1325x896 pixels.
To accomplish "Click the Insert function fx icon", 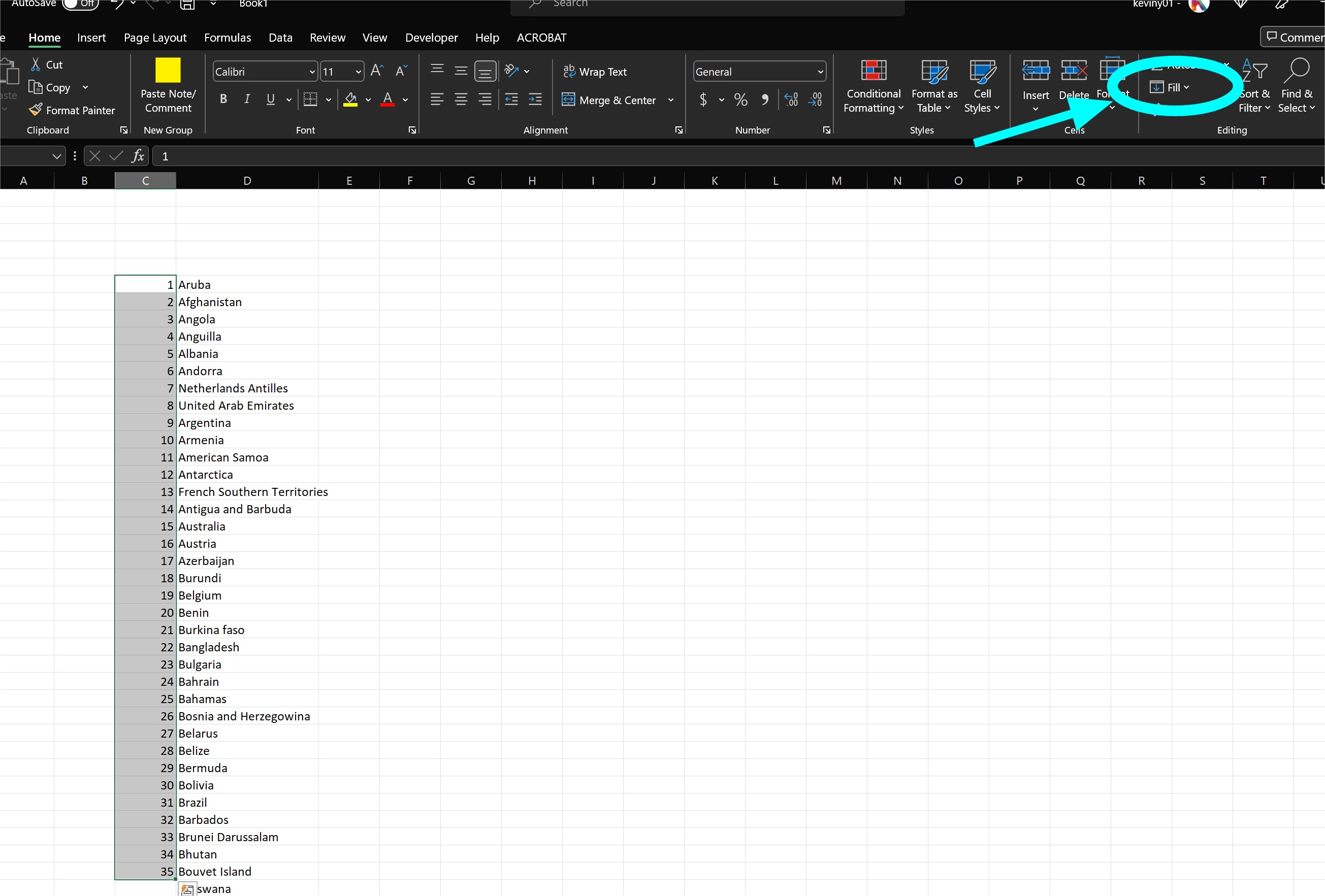I will pos(138,156).
